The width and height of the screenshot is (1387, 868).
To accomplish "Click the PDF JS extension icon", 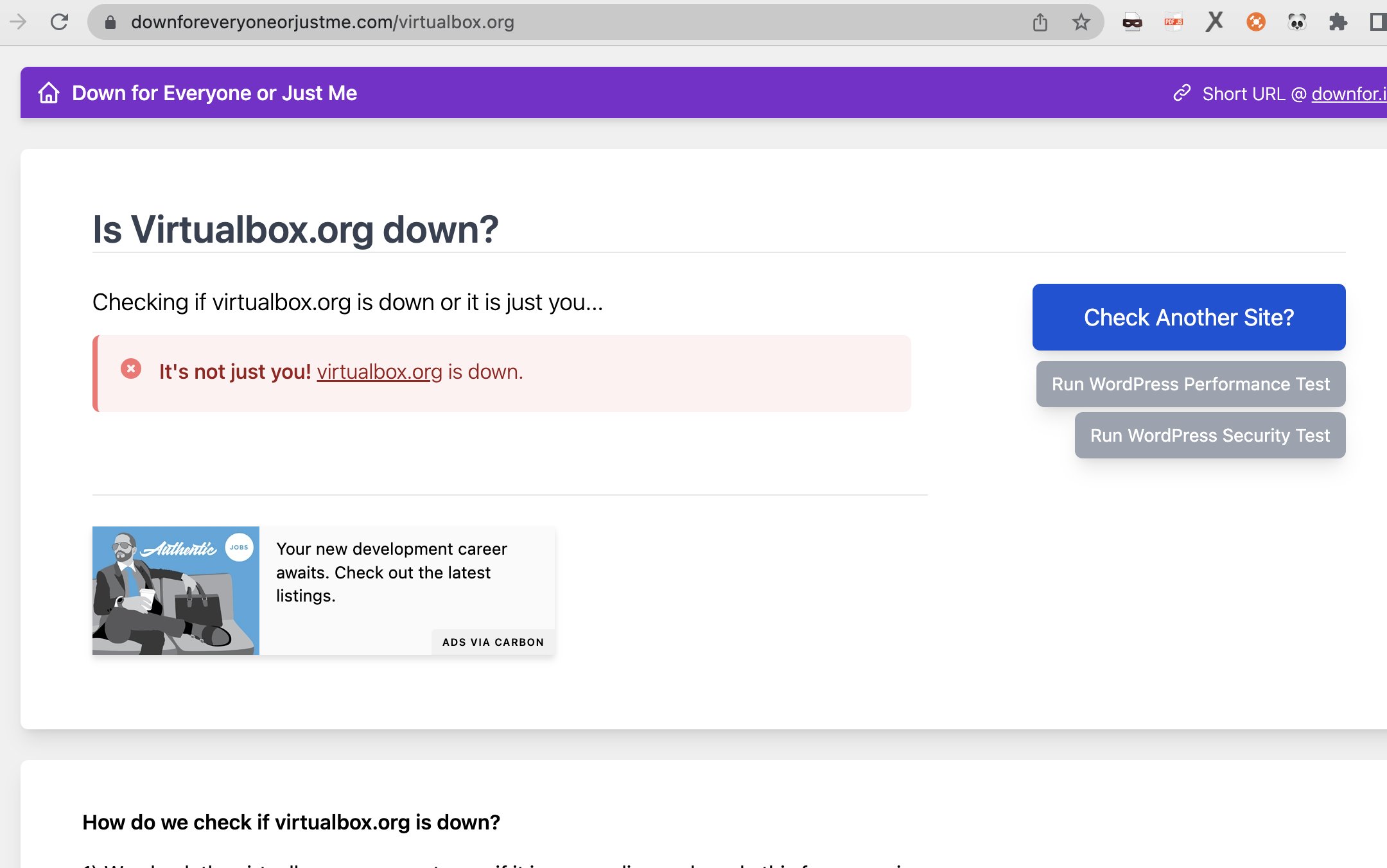I will click(x=1173, y=22).
